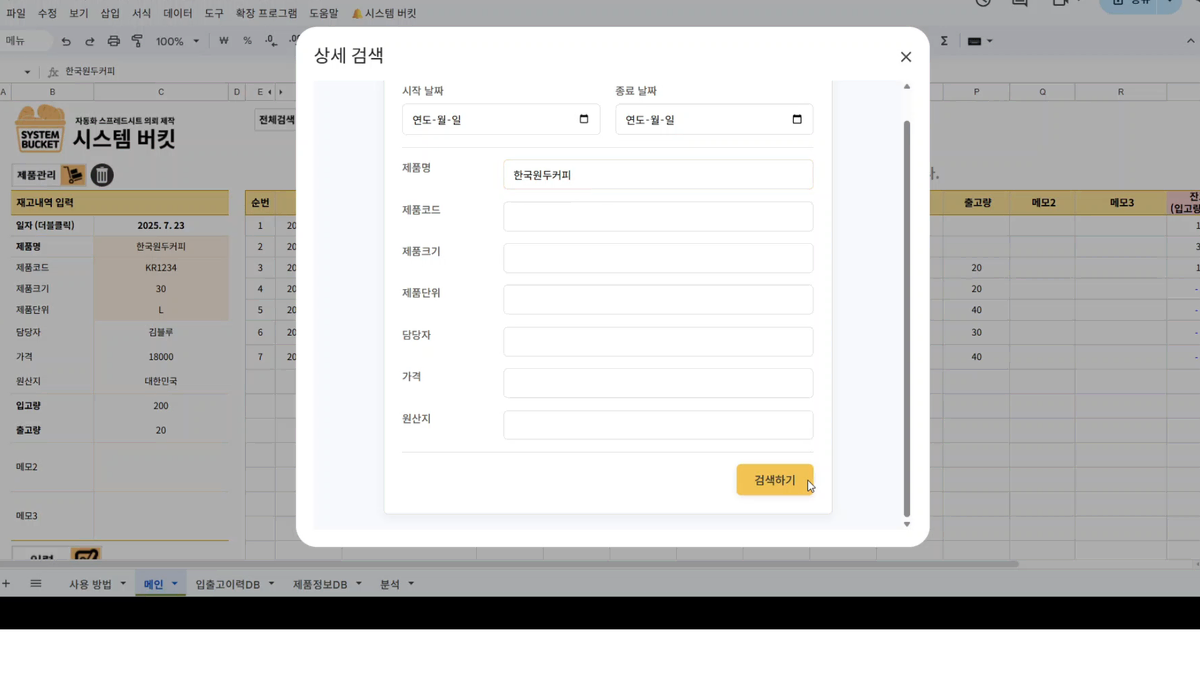Collapse the toolbar with the top-right chevron
The image size is (1200, 675).
1191,41
